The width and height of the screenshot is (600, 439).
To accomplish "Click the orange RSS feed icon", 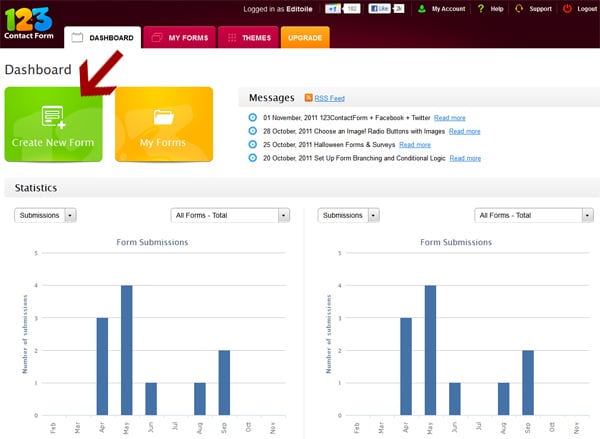I will click(x=308, y=98).
